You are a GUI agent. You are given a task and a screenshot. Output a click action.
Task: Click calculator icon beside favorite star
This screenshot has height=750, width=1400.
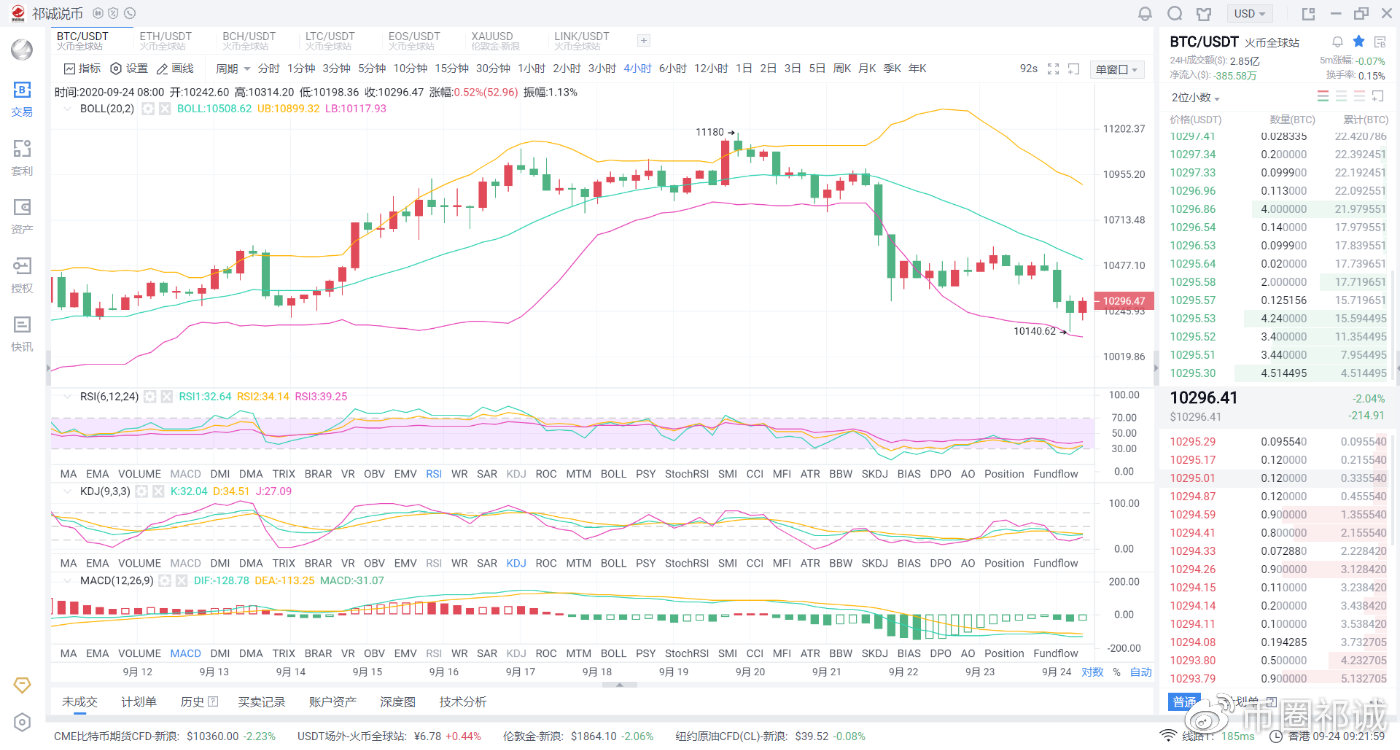point(1379,41)
